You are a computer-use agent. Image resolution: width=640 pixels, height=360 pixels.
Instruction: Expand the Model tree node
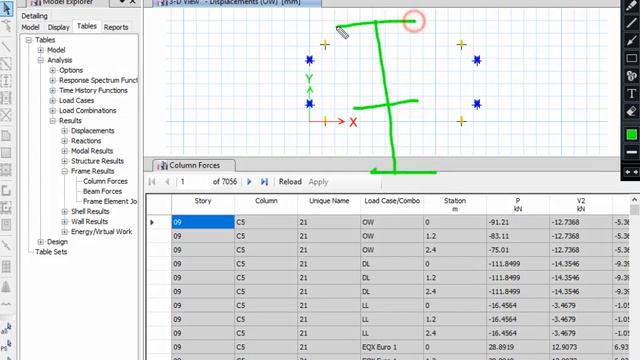[40, 50]
